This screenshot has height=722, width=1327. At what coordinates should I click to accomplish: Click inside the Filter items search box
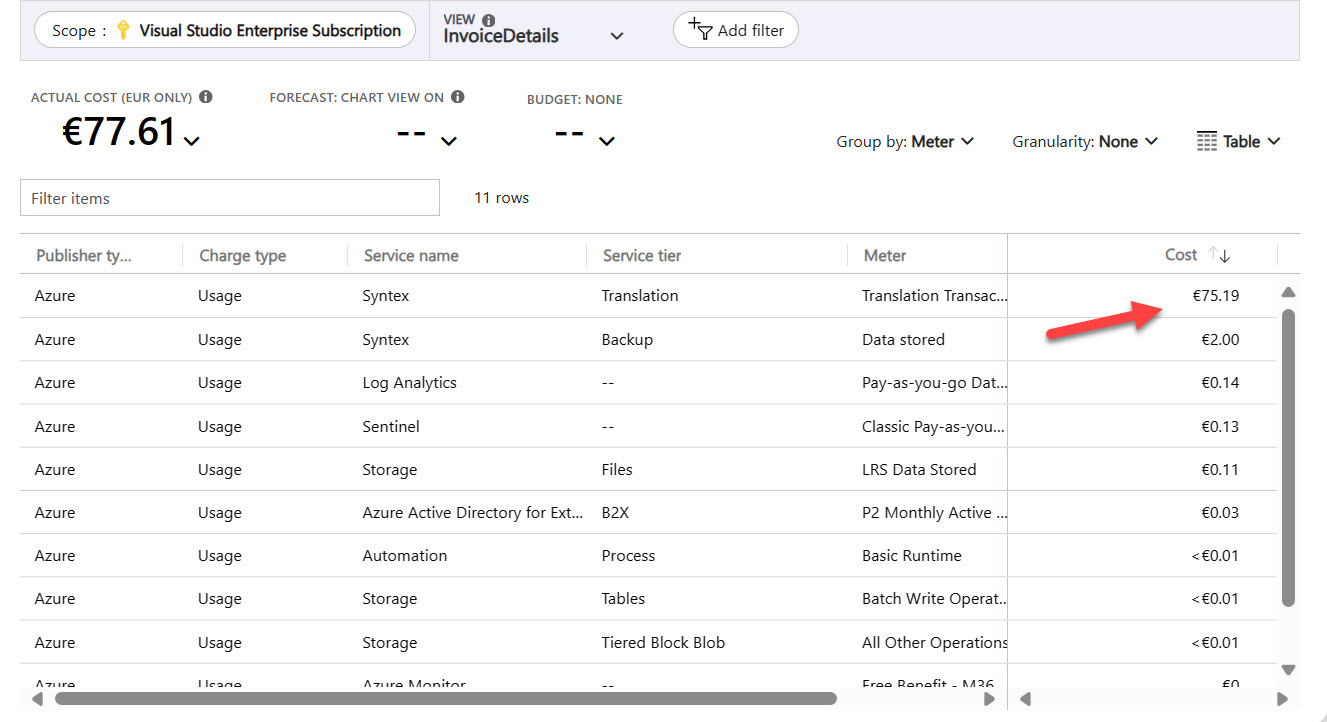click(x=229, y=197)
